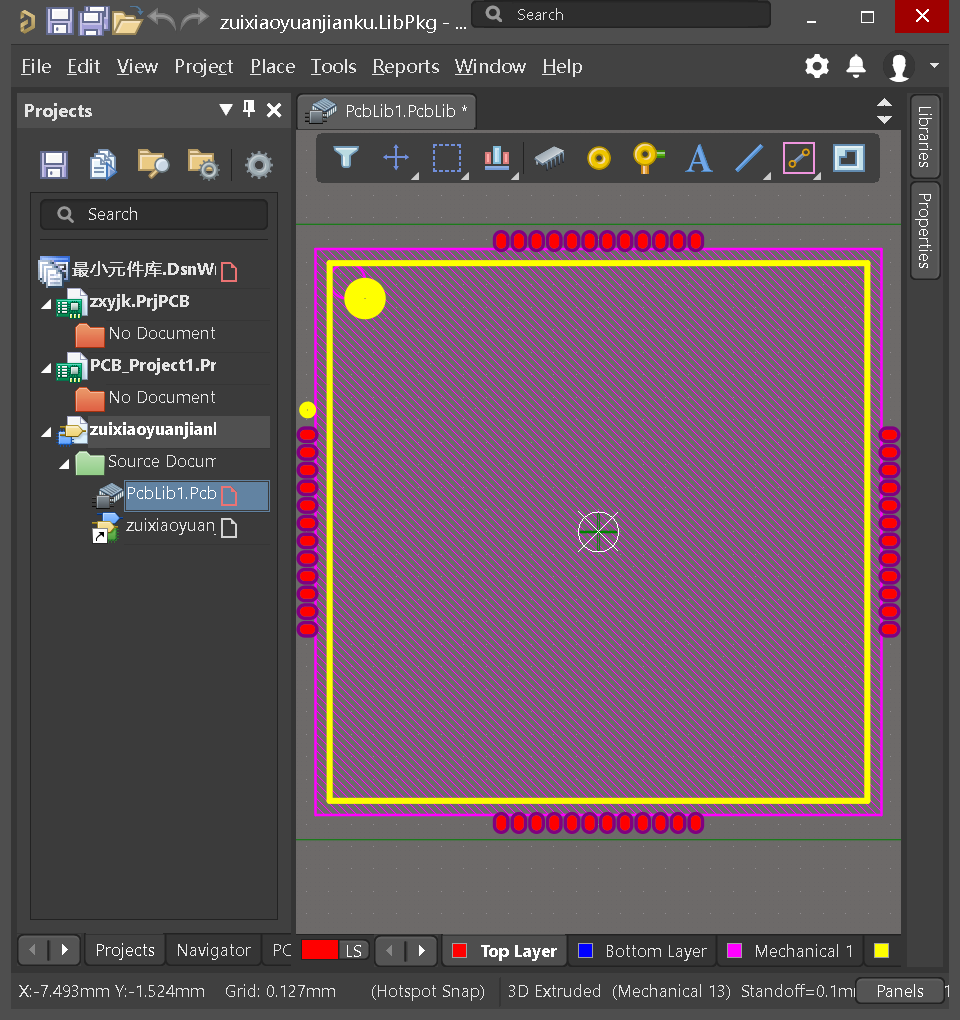Click the Projects panel search field
Image resolution: width=960 pixels, height=1020 pixels.
[154, 215]
